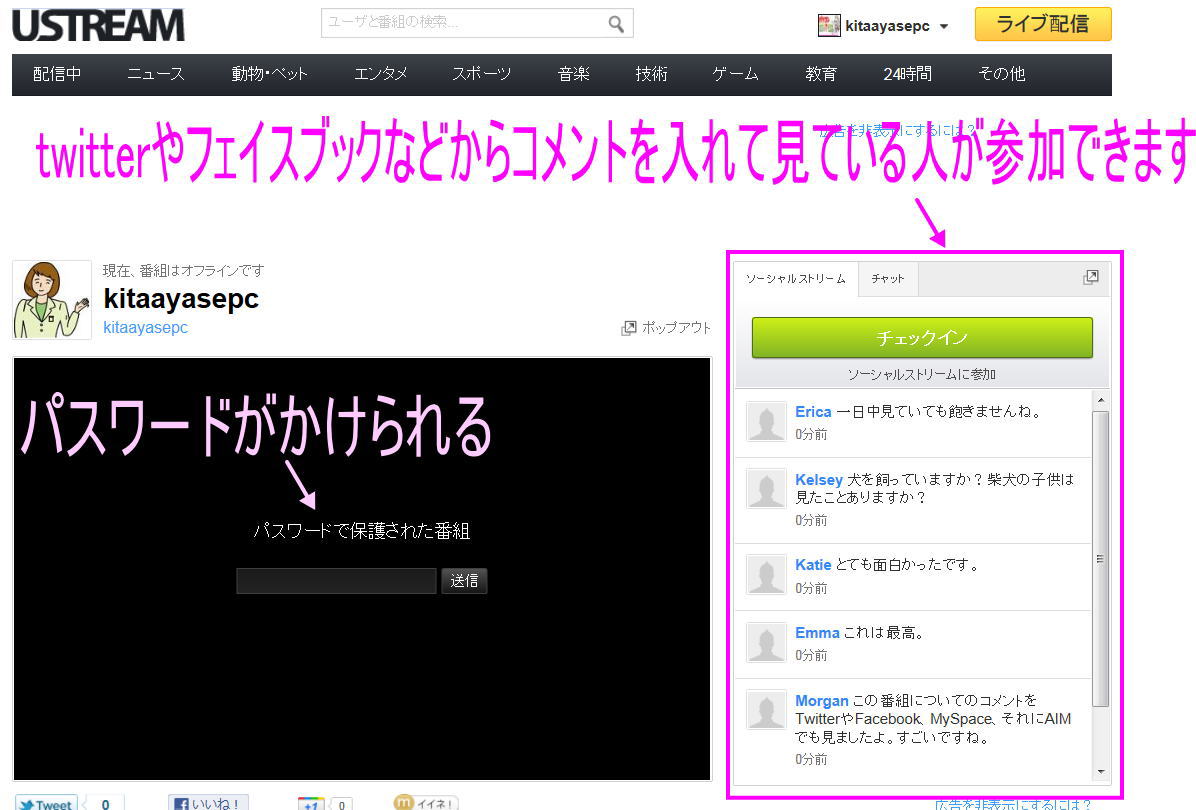Click the ポップアウト popout icon for the player
This screenshot has height=810, width=1196.
click(629, 328)
